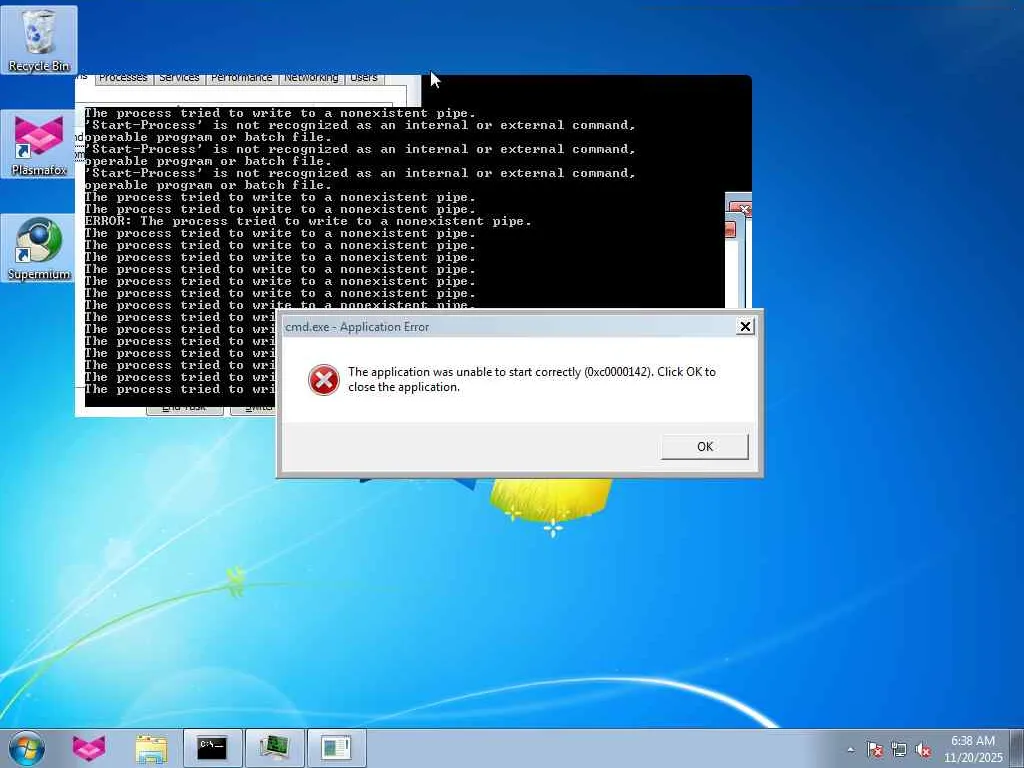Activate the last taskbar window button

[x=336, y=748]
